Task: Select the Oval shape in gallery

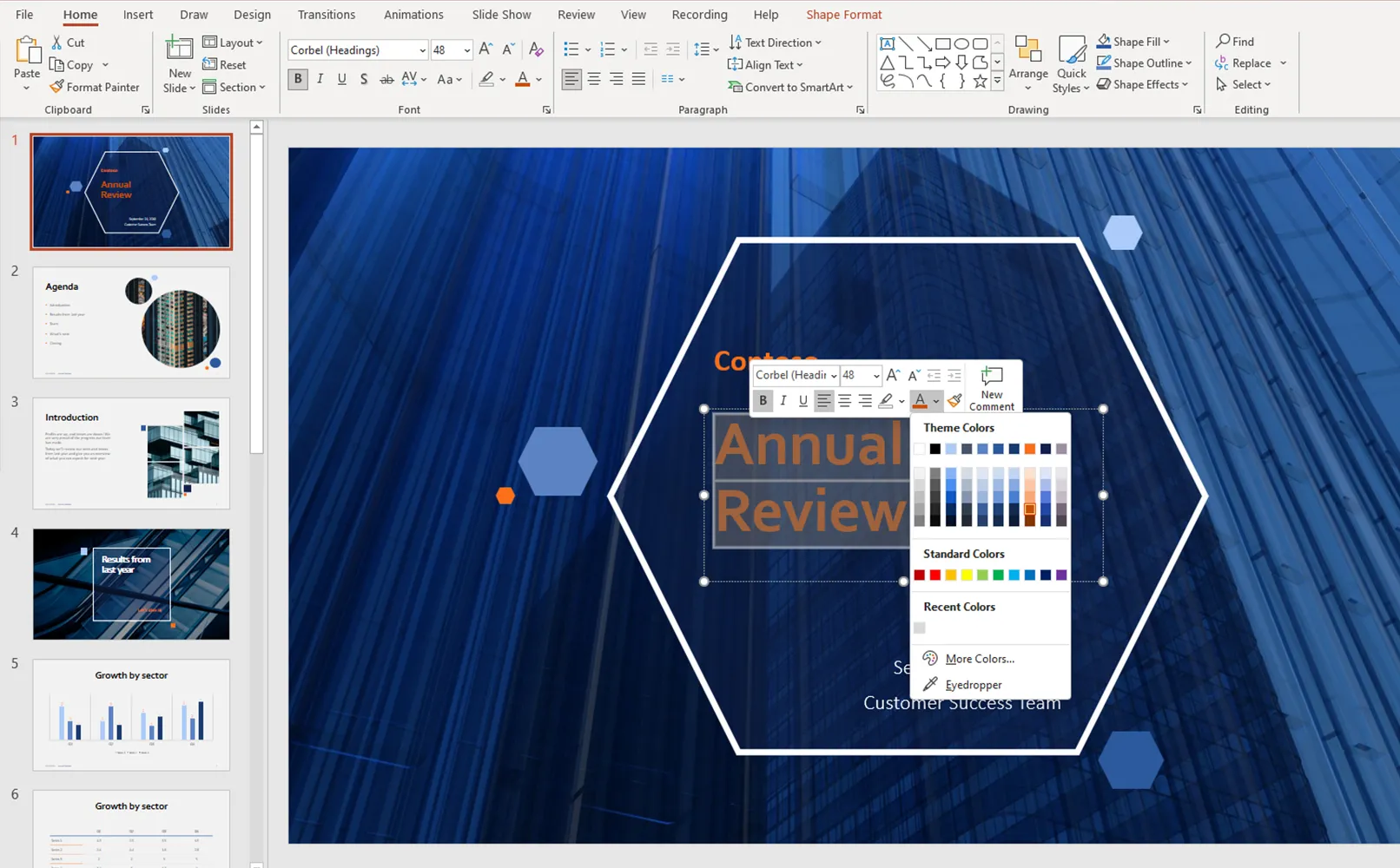Action: [961, 43]
